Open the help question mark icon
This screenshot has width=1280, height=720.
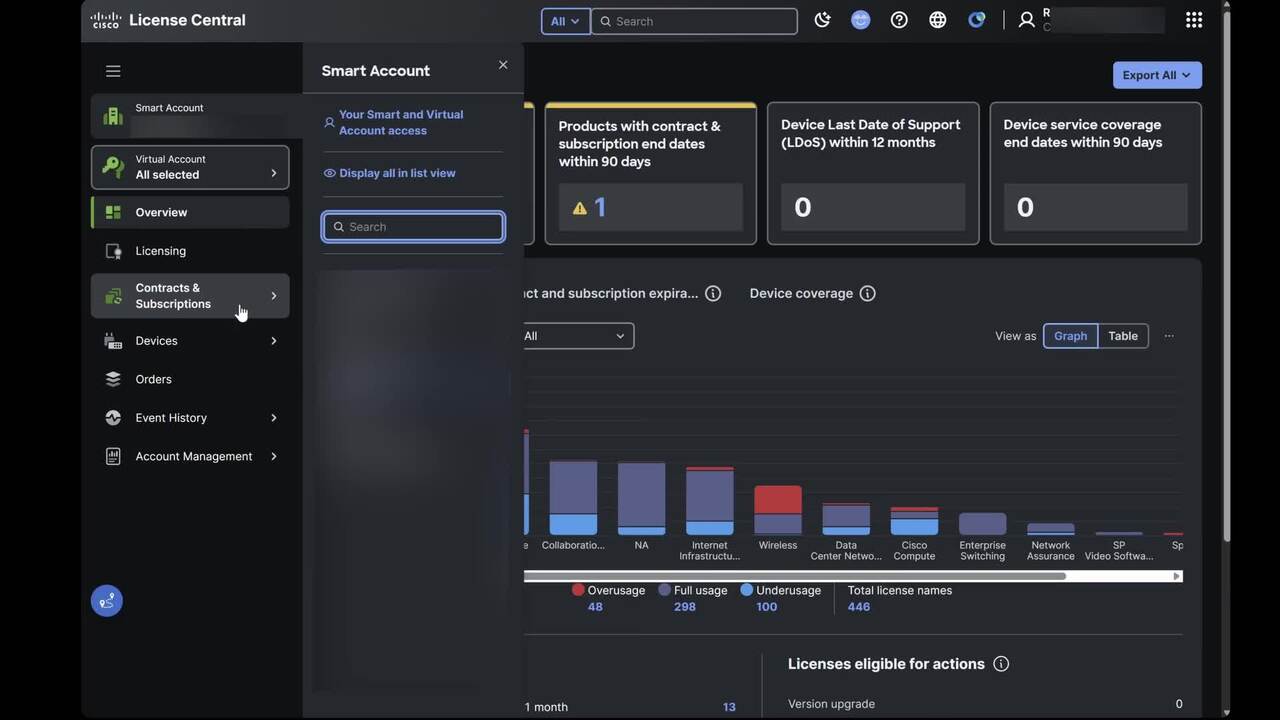tap(899, 20)
